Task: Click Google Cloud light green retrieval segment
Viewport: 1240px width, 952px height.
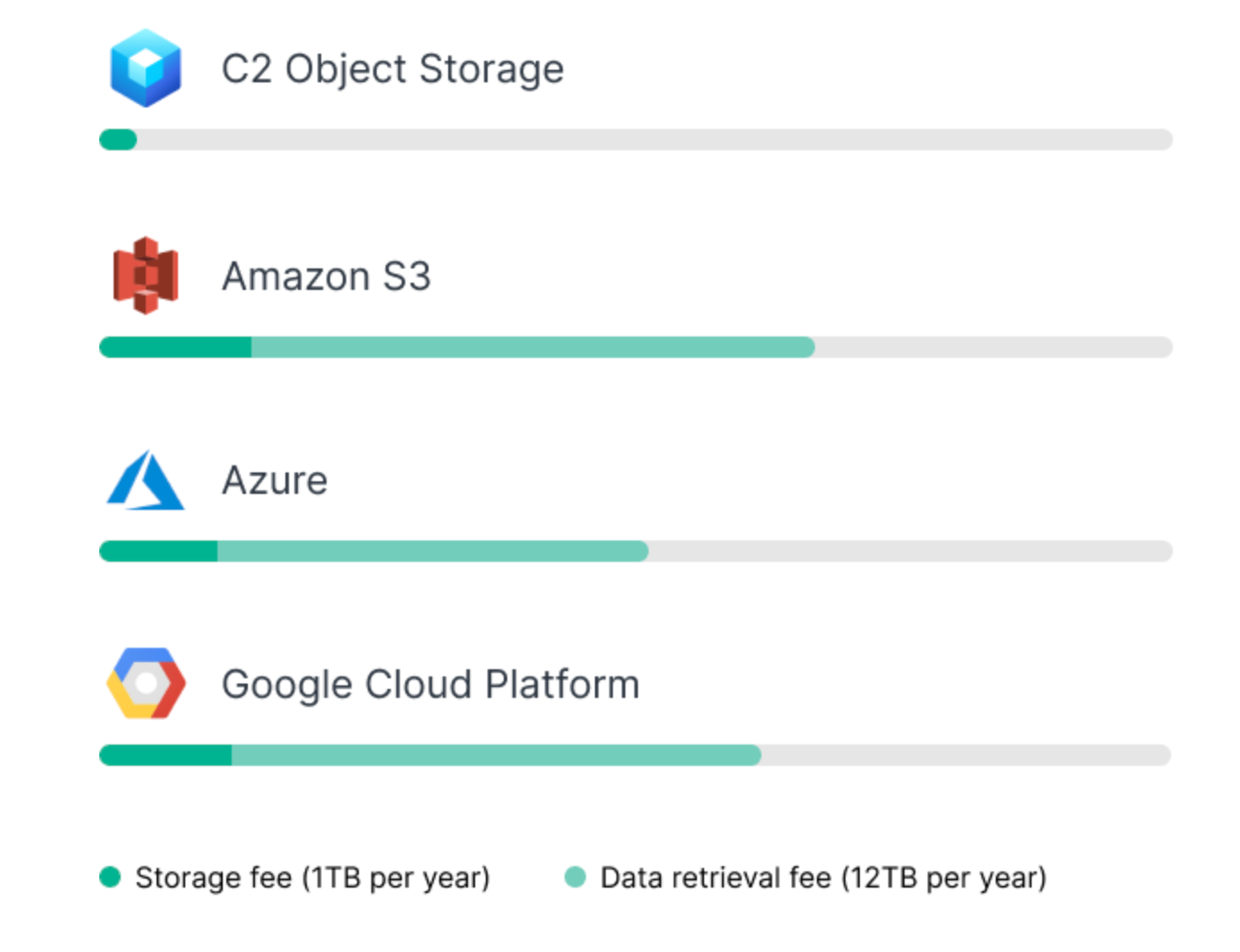Action: pyautogui.click(x=497, y=755)
